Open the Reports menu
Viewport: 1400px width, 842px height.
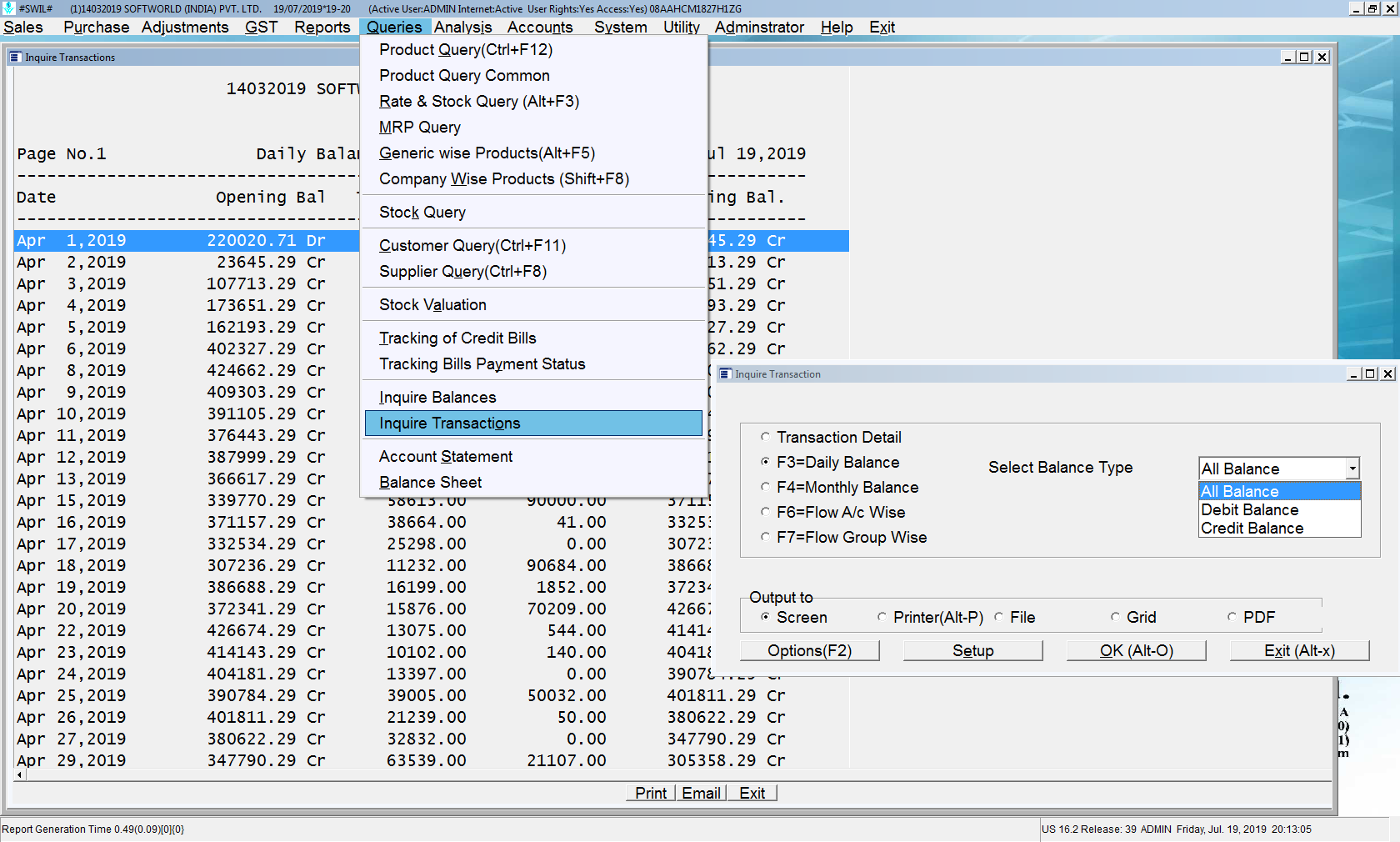click(322, 27)
